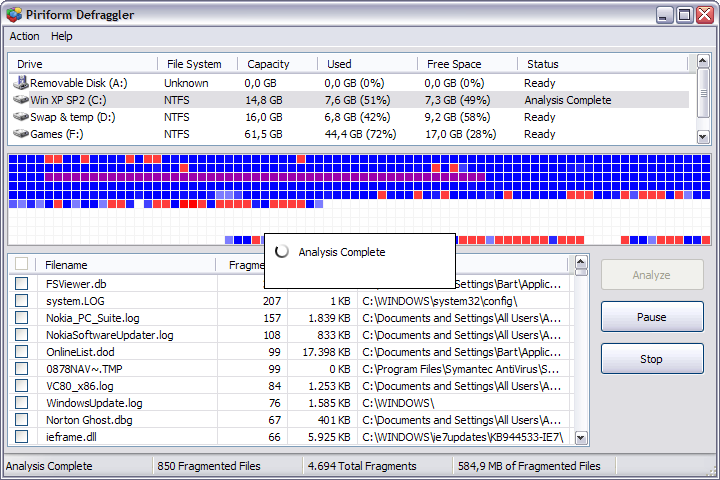
Task: Select the Removable Disk (A:) drive row
Action: pyautogui.click(x=349, y=83)
